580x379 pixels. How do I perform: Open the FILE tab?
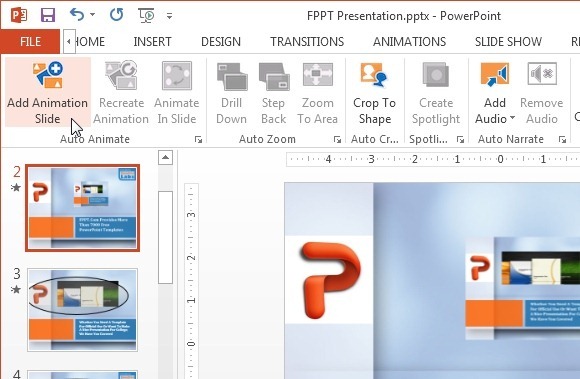(x=30, y=41)
